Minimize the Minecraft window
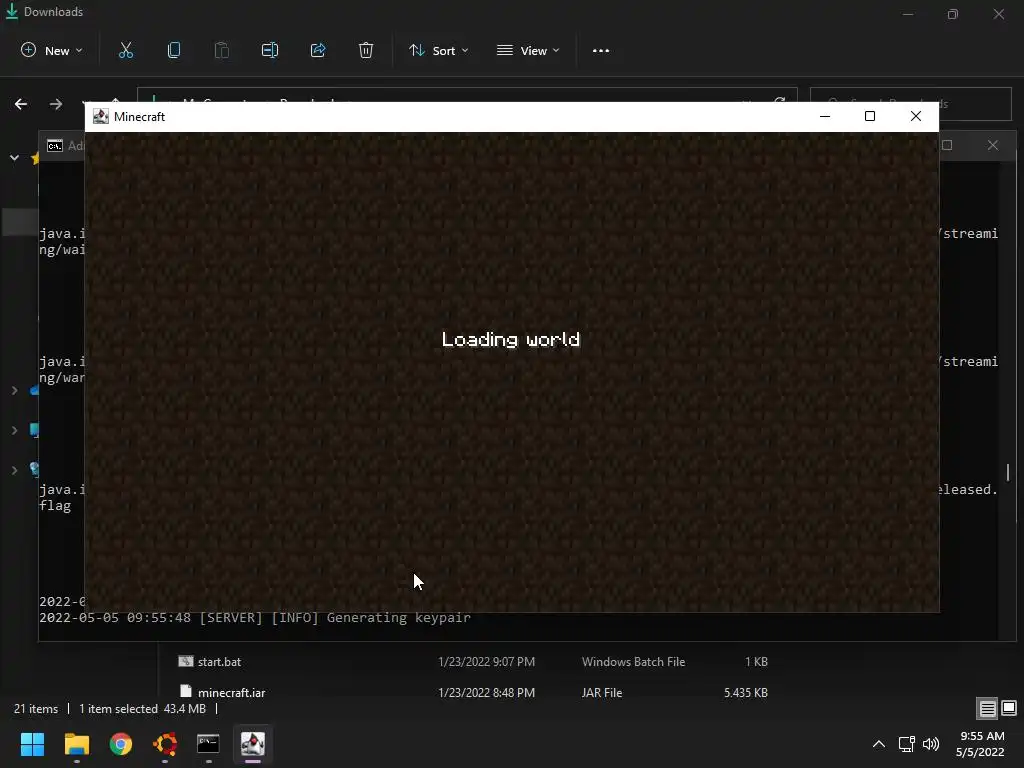The image size is (1024, 768). (x=825, y=116)
